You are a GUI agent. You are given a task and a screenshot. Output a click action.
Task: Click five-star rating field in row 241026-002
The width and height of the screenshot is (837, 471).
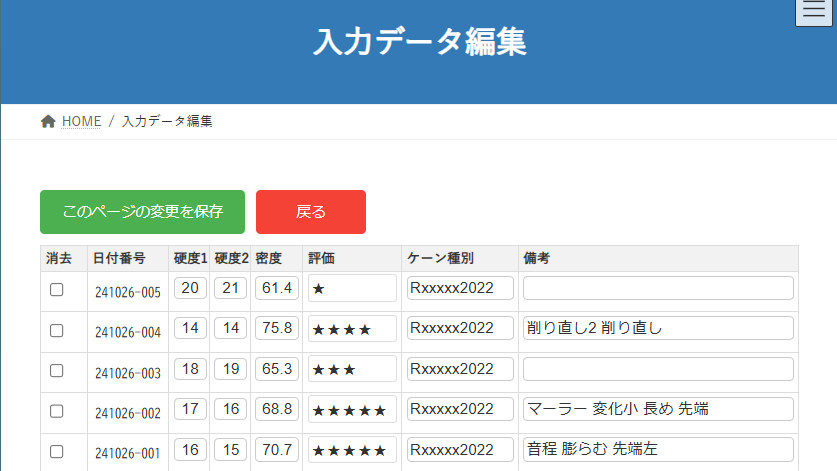click(352, 409)
